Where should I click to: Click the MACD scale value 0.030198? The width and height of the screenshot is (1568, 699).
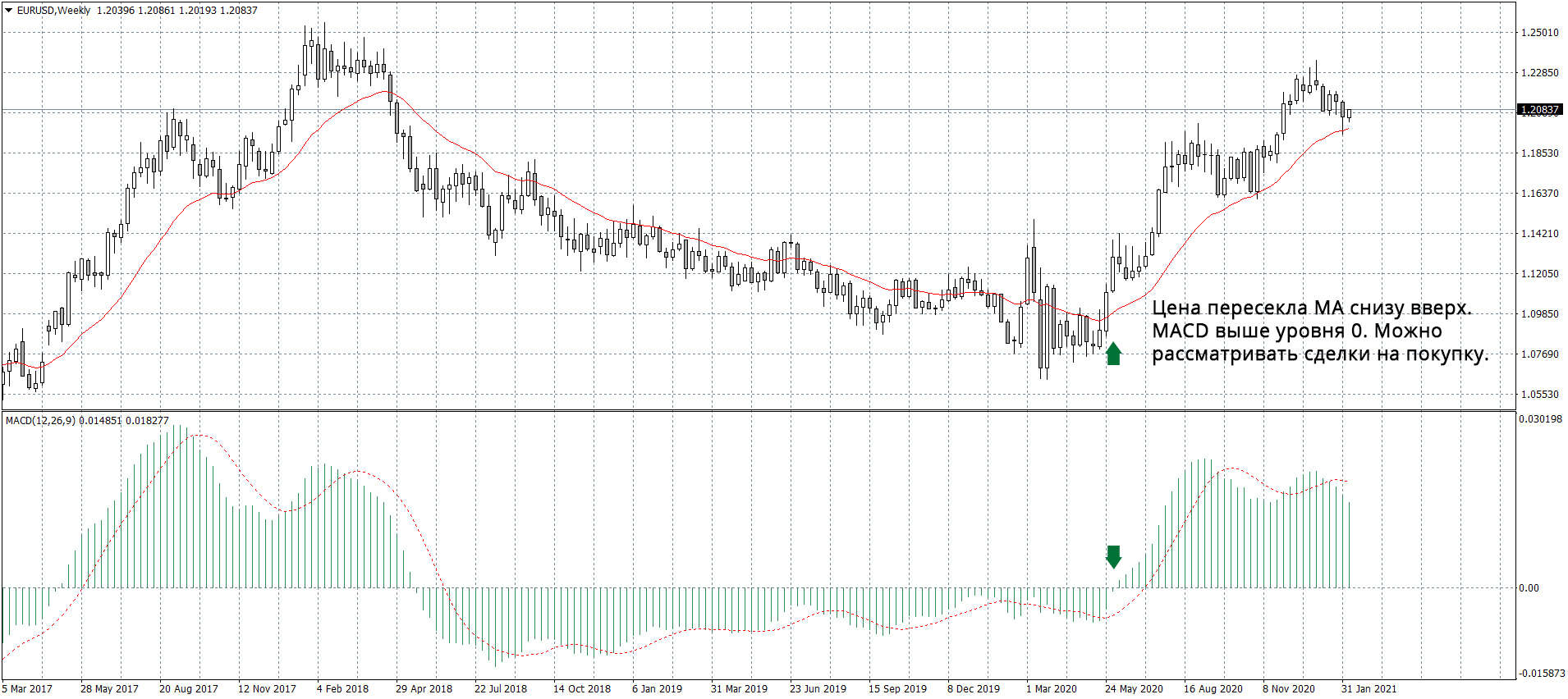[x=1540, y=419]
